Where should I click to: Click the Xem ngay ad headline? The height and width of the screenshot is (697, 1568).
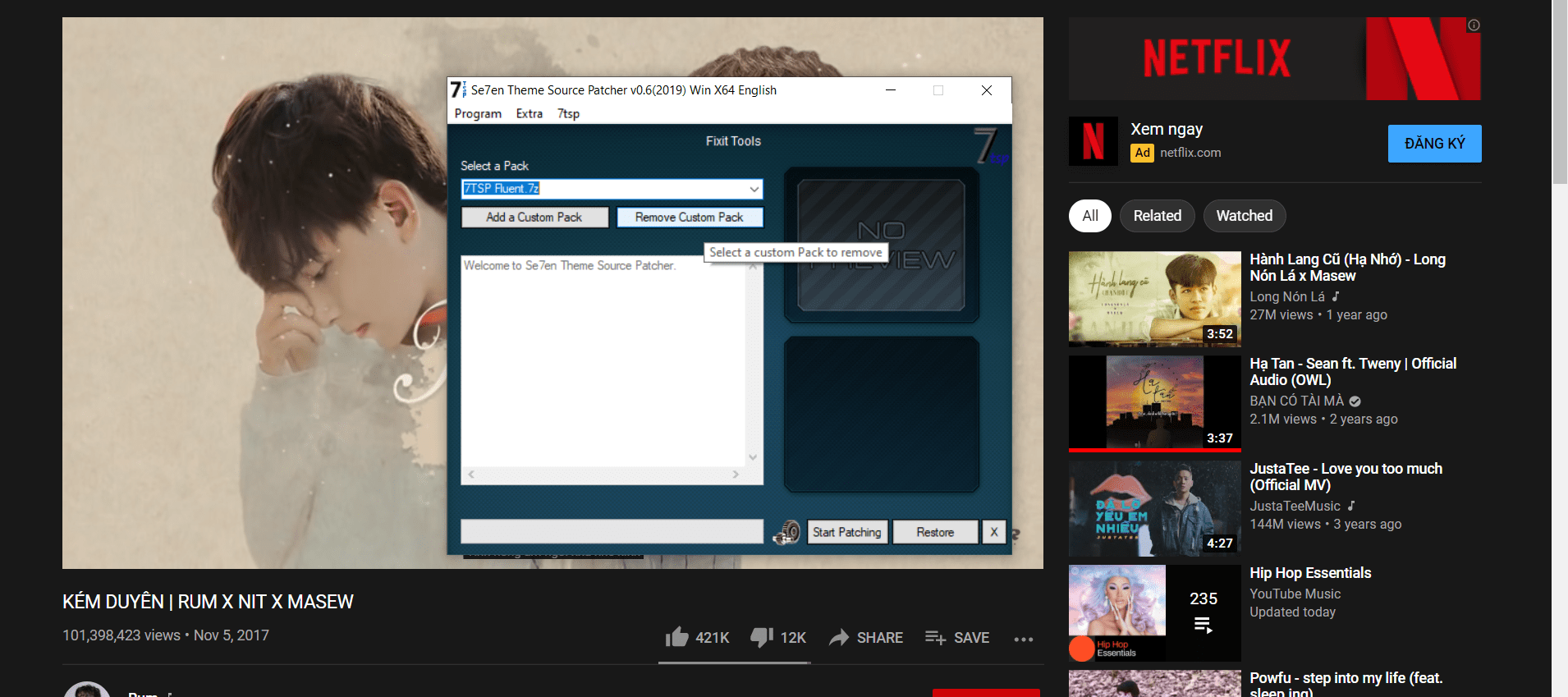[1167, 129]
